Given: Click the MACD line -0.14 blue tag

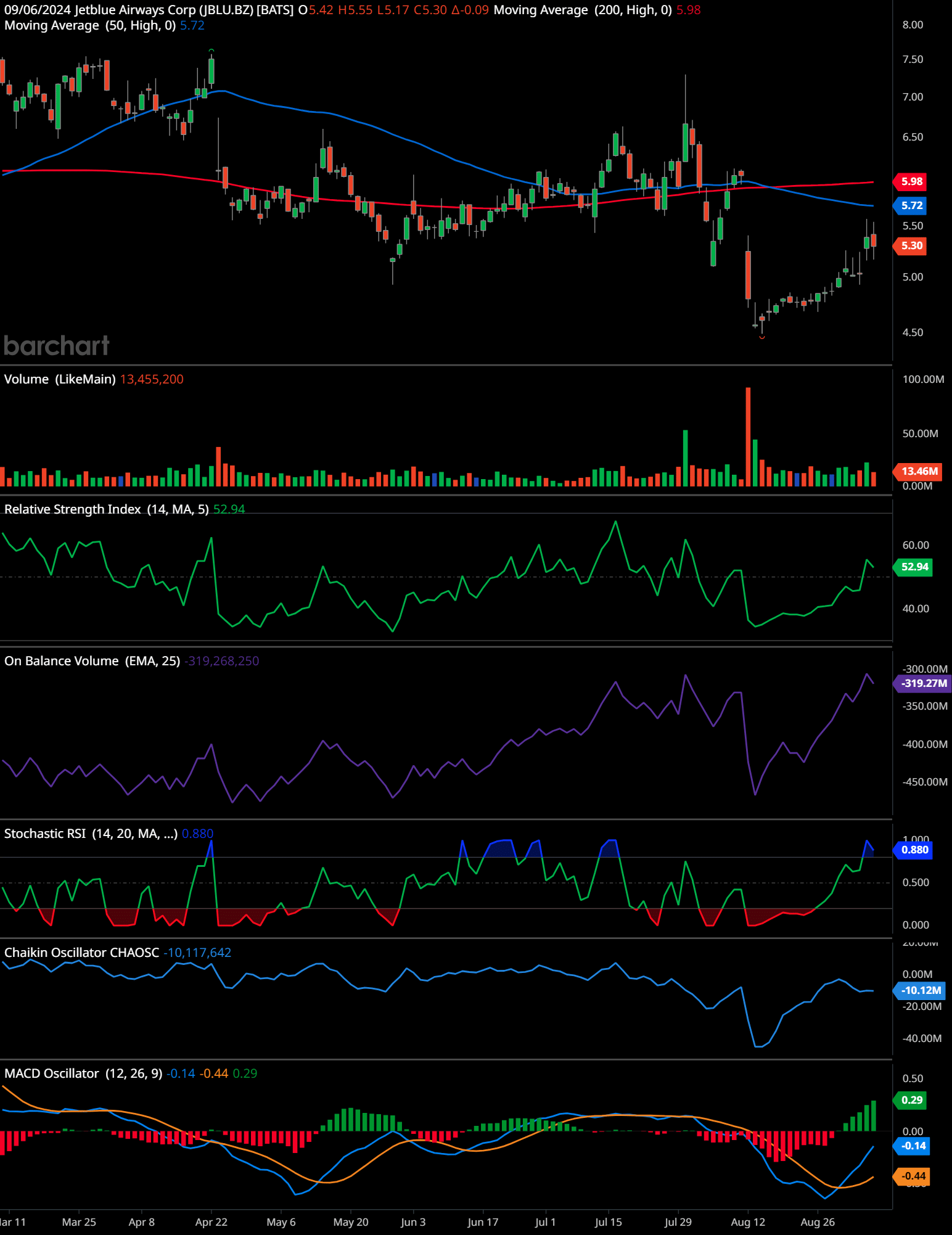Looking at the screenshot, I should point(912,1146).
